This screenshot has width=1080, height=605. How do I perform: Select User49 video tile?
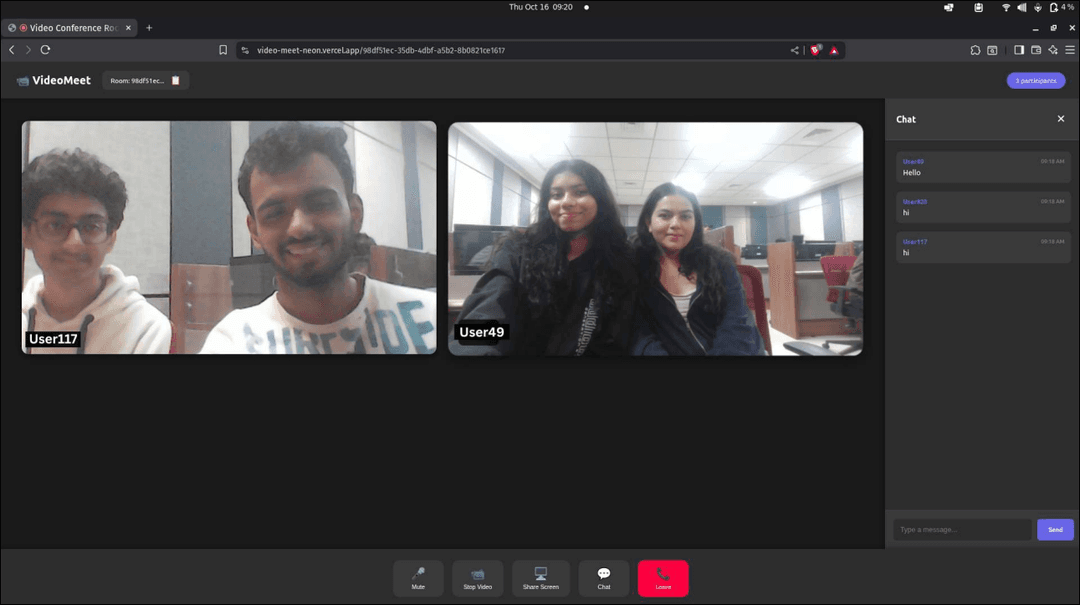pos(655,238)
